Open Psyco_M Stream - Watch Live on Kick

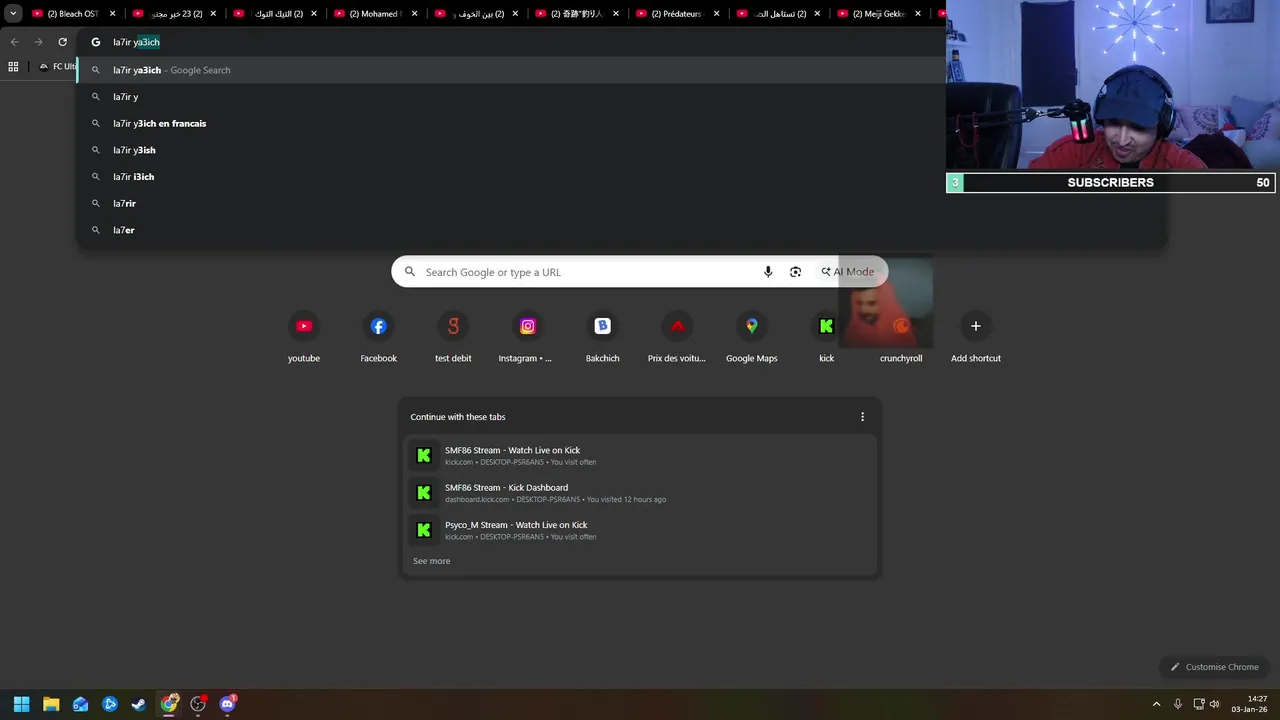click(x=640, y=530)
